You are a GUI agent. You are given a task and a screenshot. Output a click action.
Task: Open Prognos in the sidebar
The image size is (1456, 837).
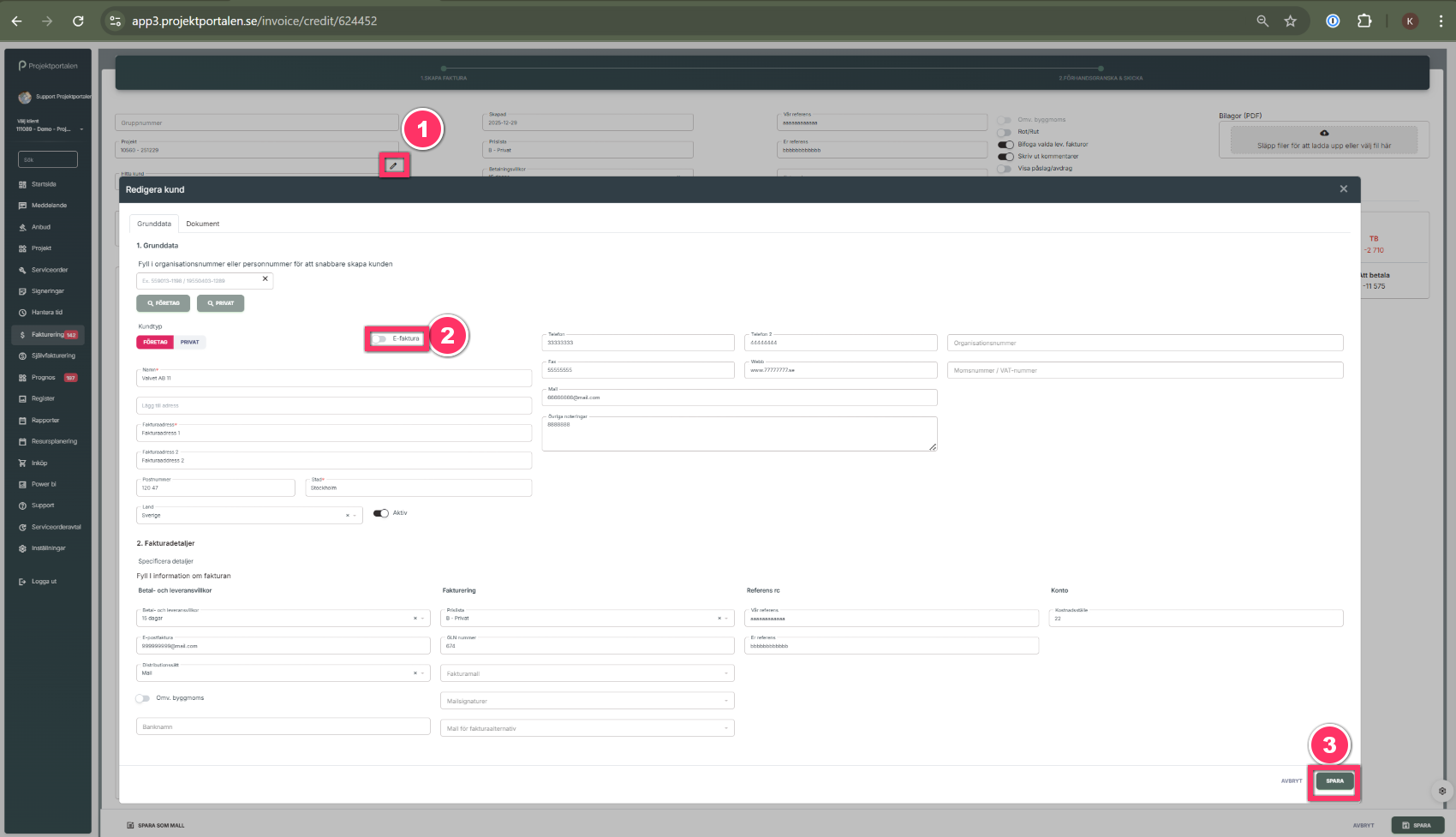click(44, 378)
